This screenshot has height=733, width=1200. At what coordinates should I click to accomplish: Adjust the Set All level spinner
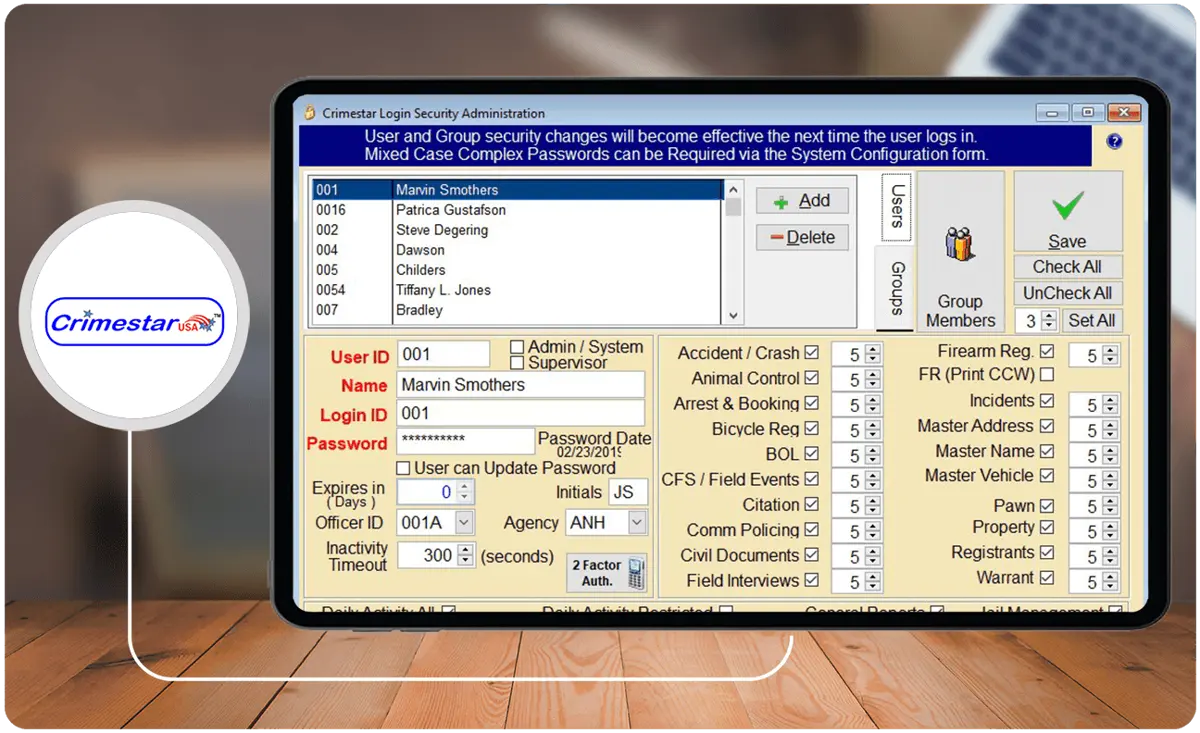pos(1049,321)
